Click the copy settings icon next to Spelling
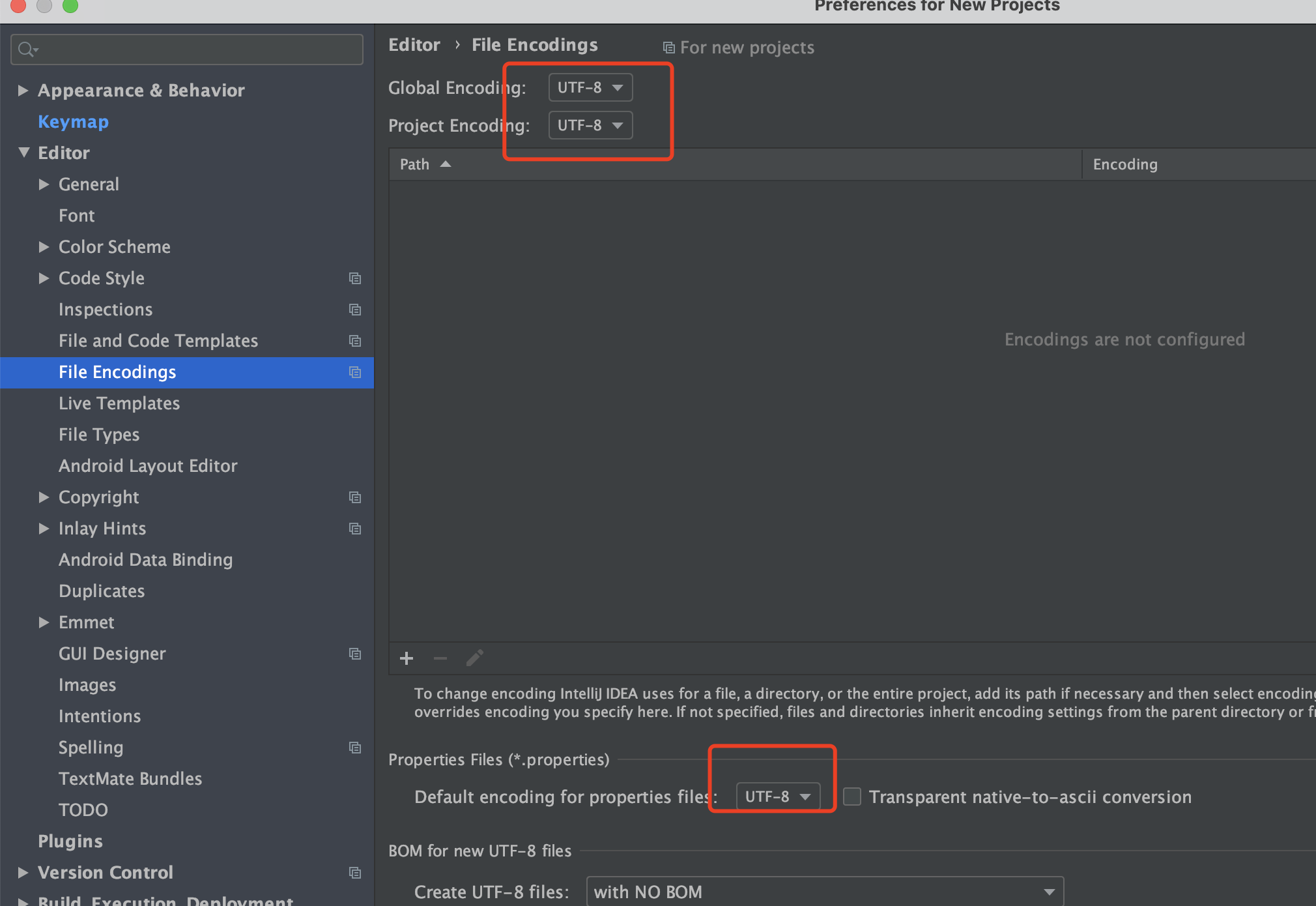Viewport: 1316px width, 906px height. coord(356,748)
